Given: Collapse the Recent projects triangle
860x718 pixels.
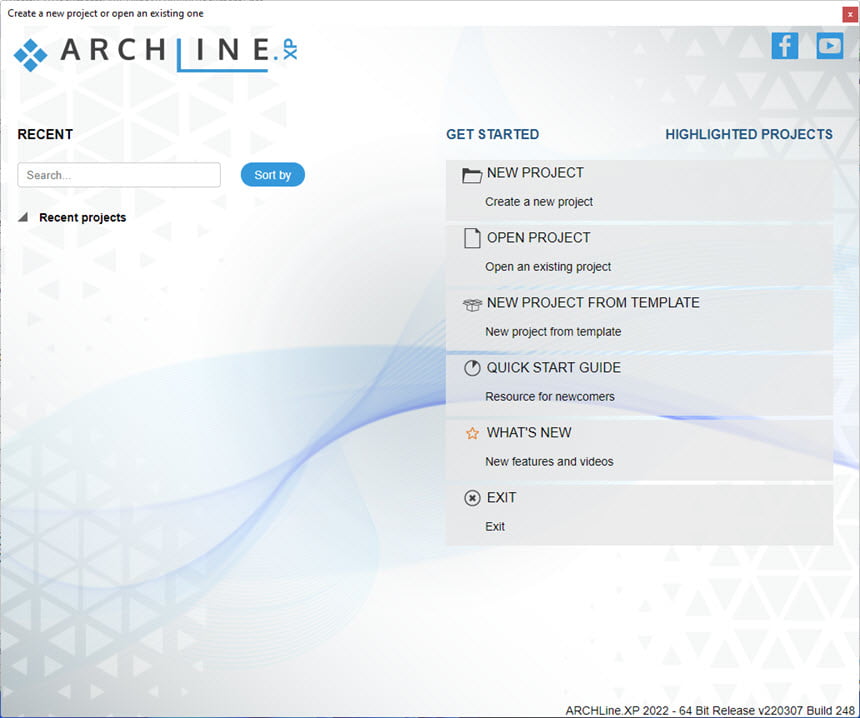Looking at the screenshot, I should pyautogui.click(x=22, y=217).
